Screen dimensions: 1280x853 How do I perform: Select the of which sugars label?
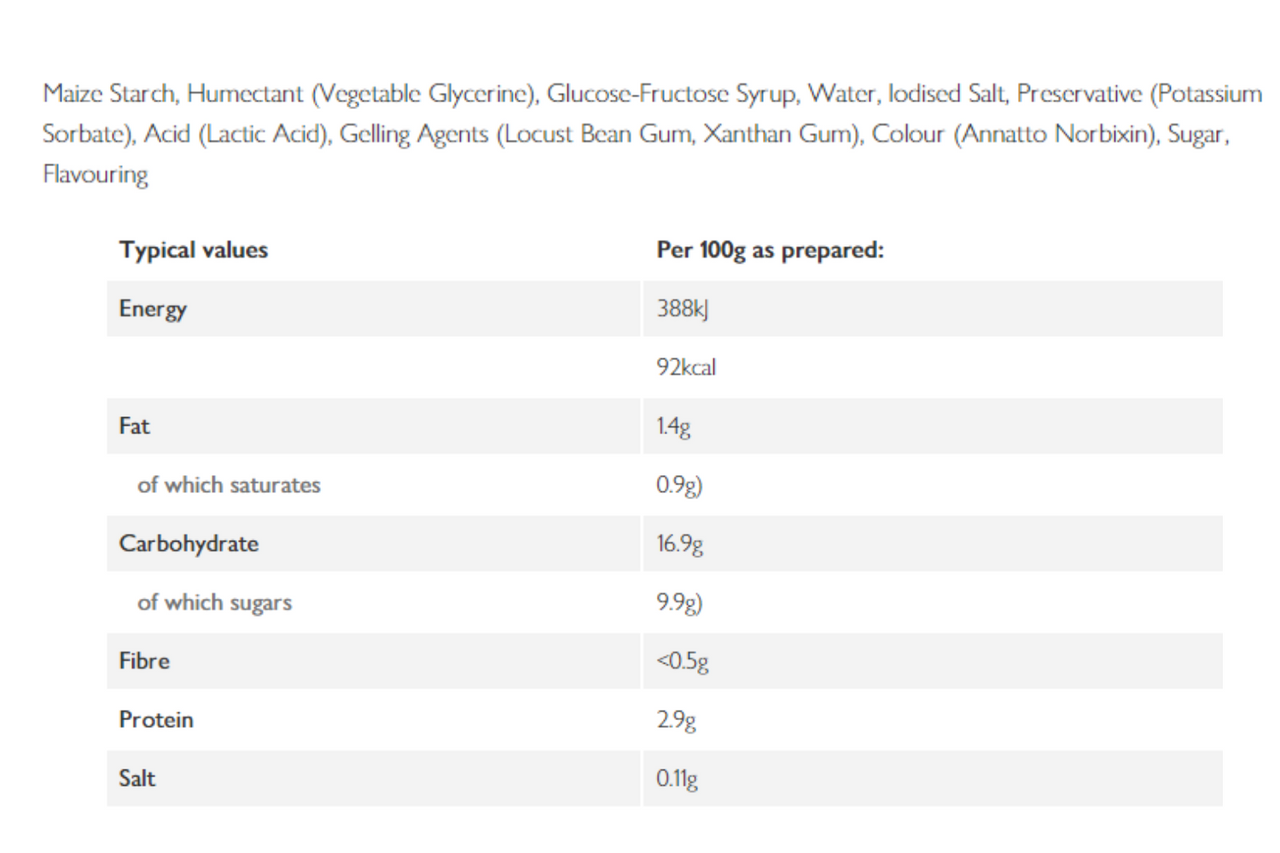click(215, 603)
